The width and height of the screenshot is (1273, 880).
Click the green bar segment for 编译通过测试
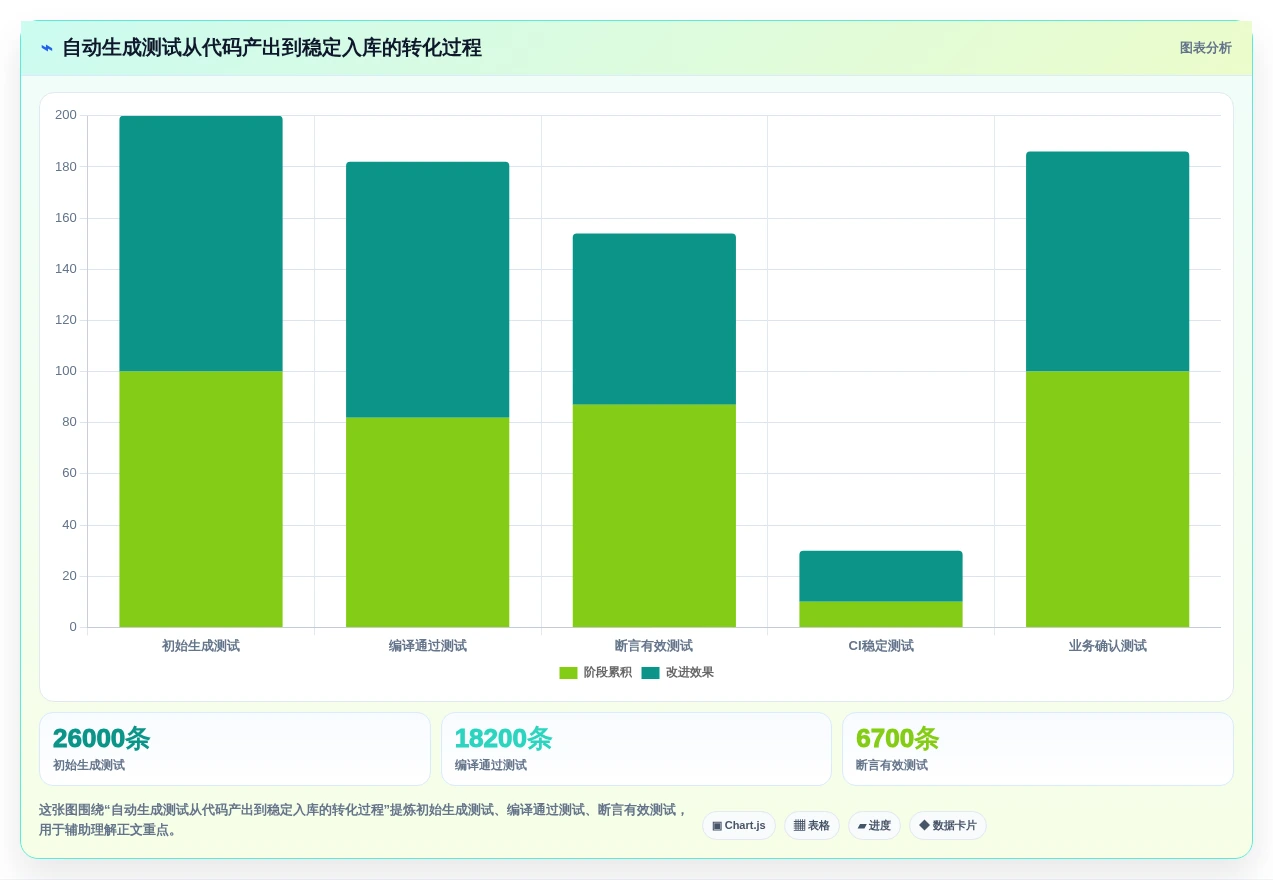[427, 522]
